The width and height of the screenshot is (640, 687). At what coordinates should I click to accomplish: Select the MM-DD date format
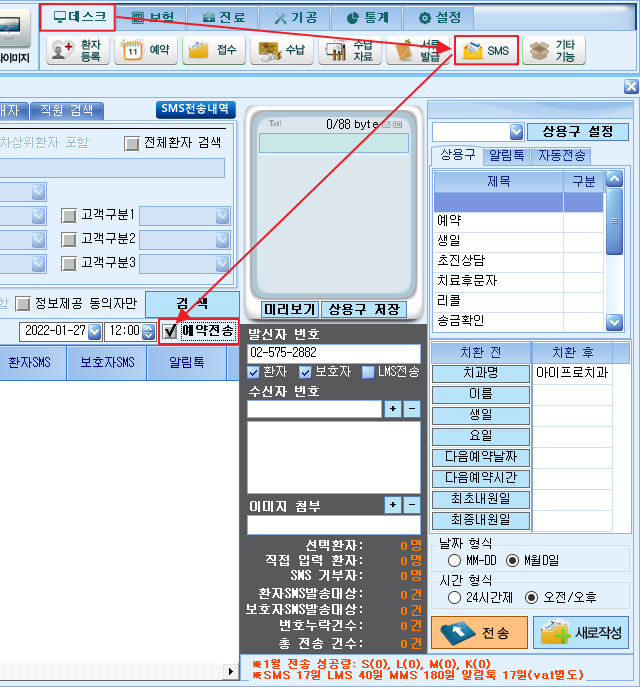click(x=454, y=560)
